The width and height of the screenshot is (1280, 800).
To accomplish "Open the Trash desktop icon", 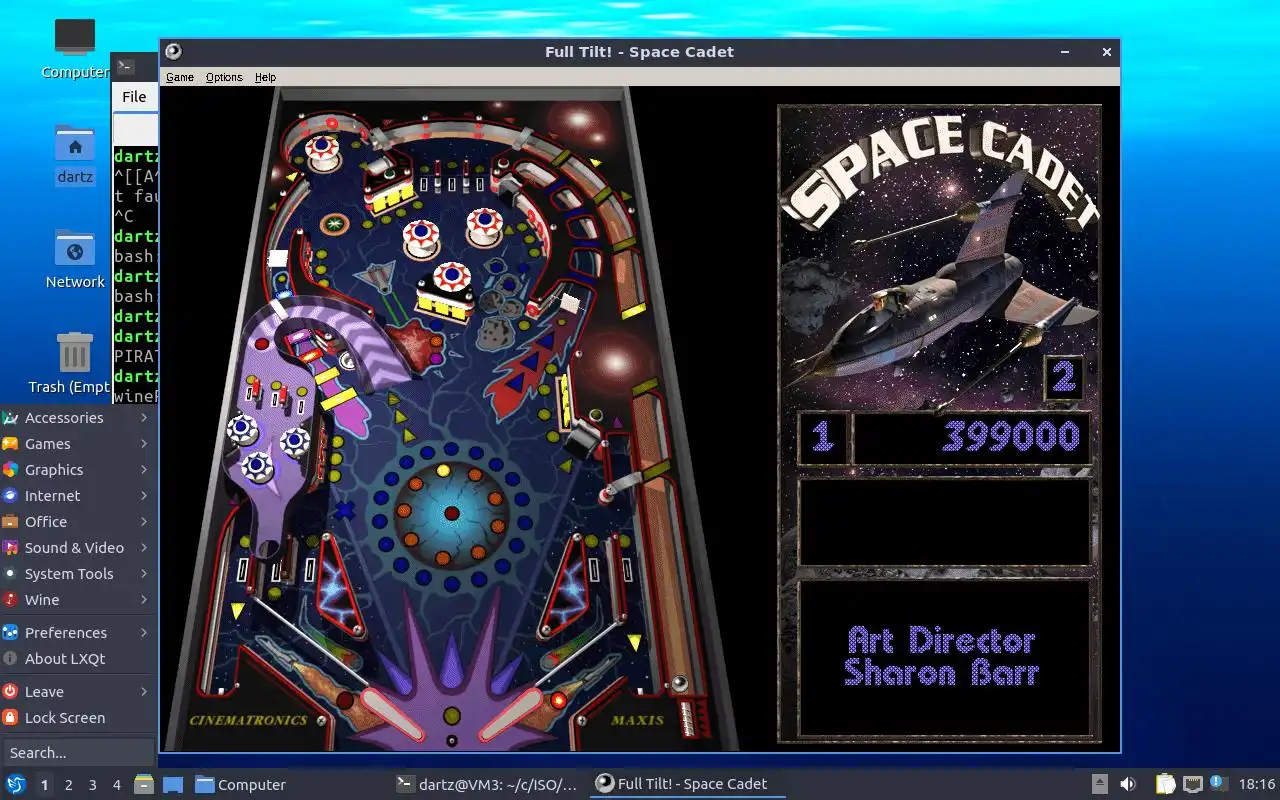I will [x=75, y=365].
